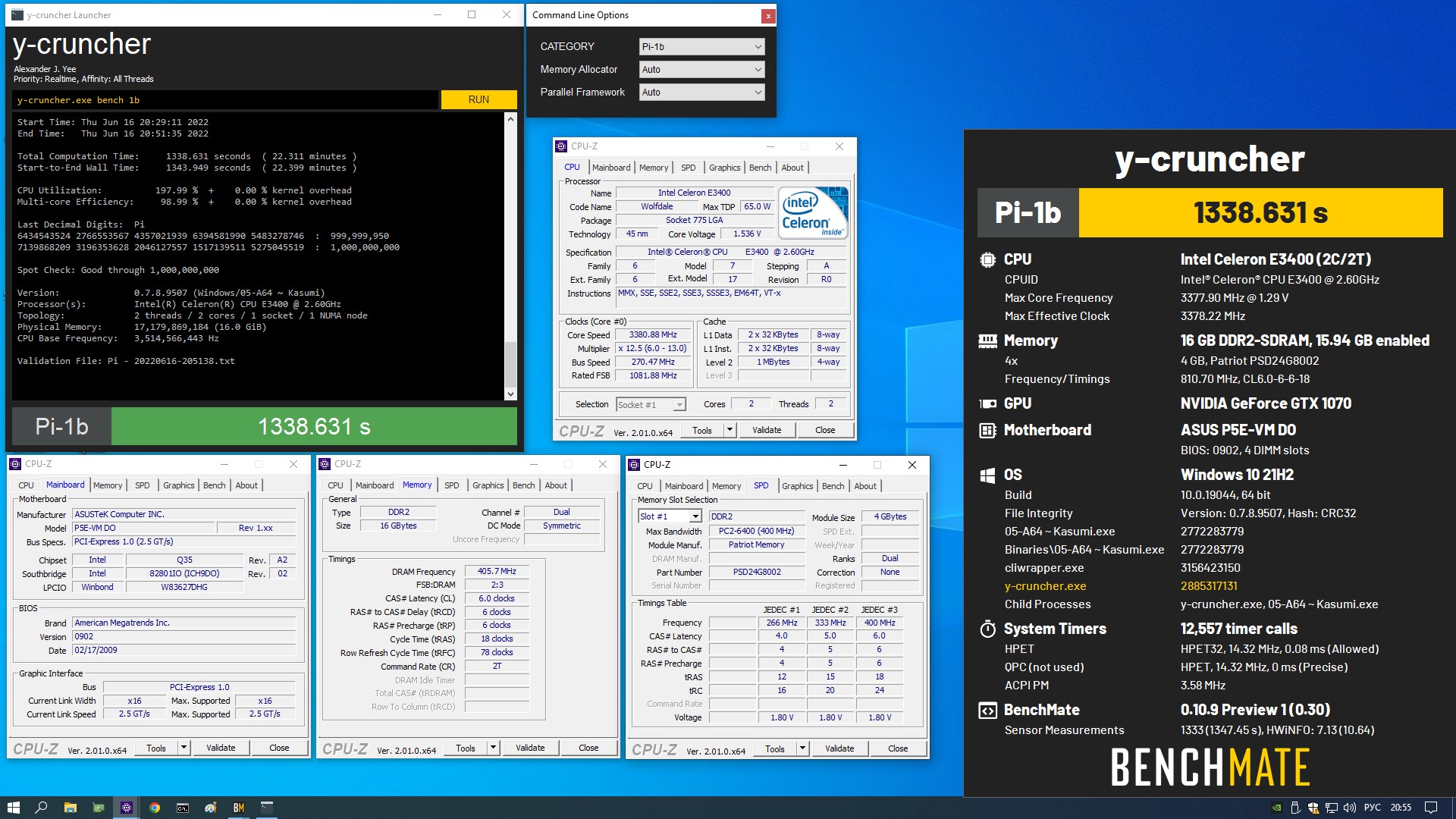Click green Pi-1b 1338.631 s result bar
The height and width of the screenshot is (819, 1456).
[x=314, y=426]
